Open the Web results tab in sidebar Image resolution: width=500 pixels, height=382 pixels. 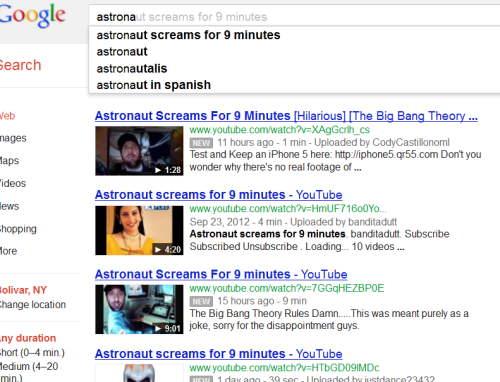tap(7, 116)
